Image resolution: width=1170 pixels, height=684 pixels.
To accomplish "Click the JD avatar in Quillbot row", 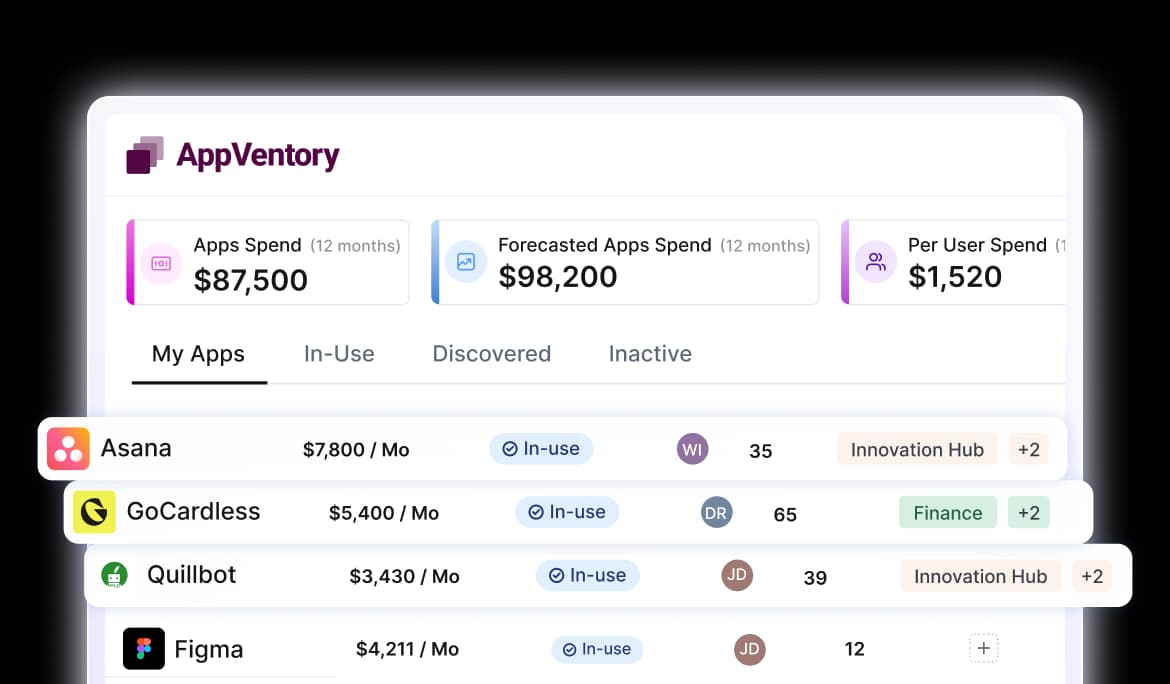I will click(737, 575).
